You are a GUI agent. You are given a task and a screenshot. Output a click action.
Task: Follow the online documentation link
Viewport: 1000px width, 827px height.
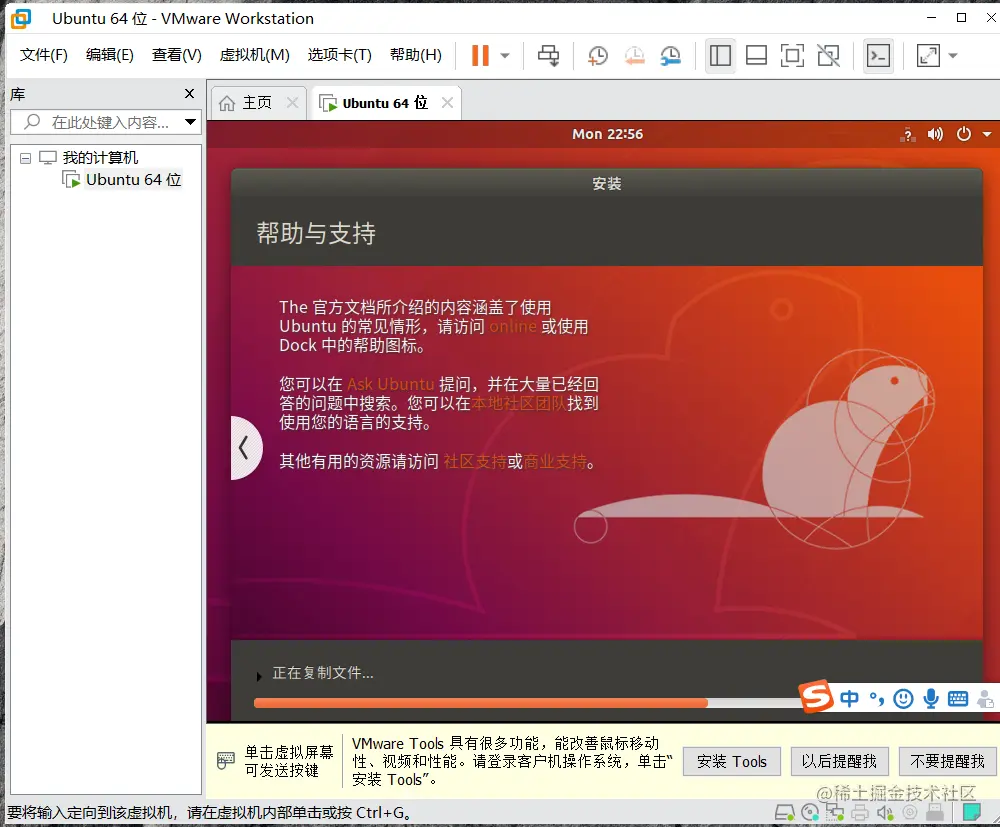coord(513,326)
